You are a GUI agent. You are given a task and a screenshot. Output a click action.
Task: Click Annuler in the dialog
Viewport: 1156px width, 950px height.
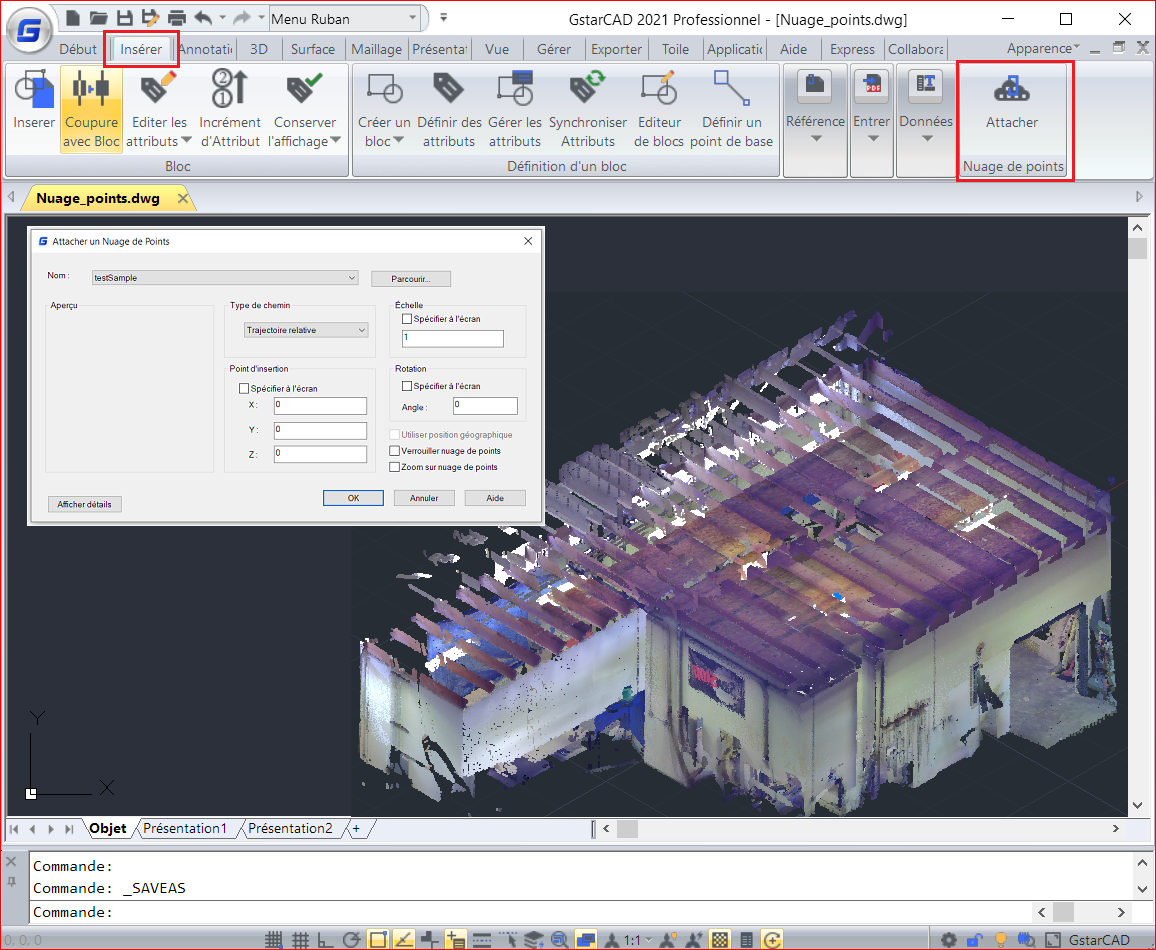(x=424, y=498)
